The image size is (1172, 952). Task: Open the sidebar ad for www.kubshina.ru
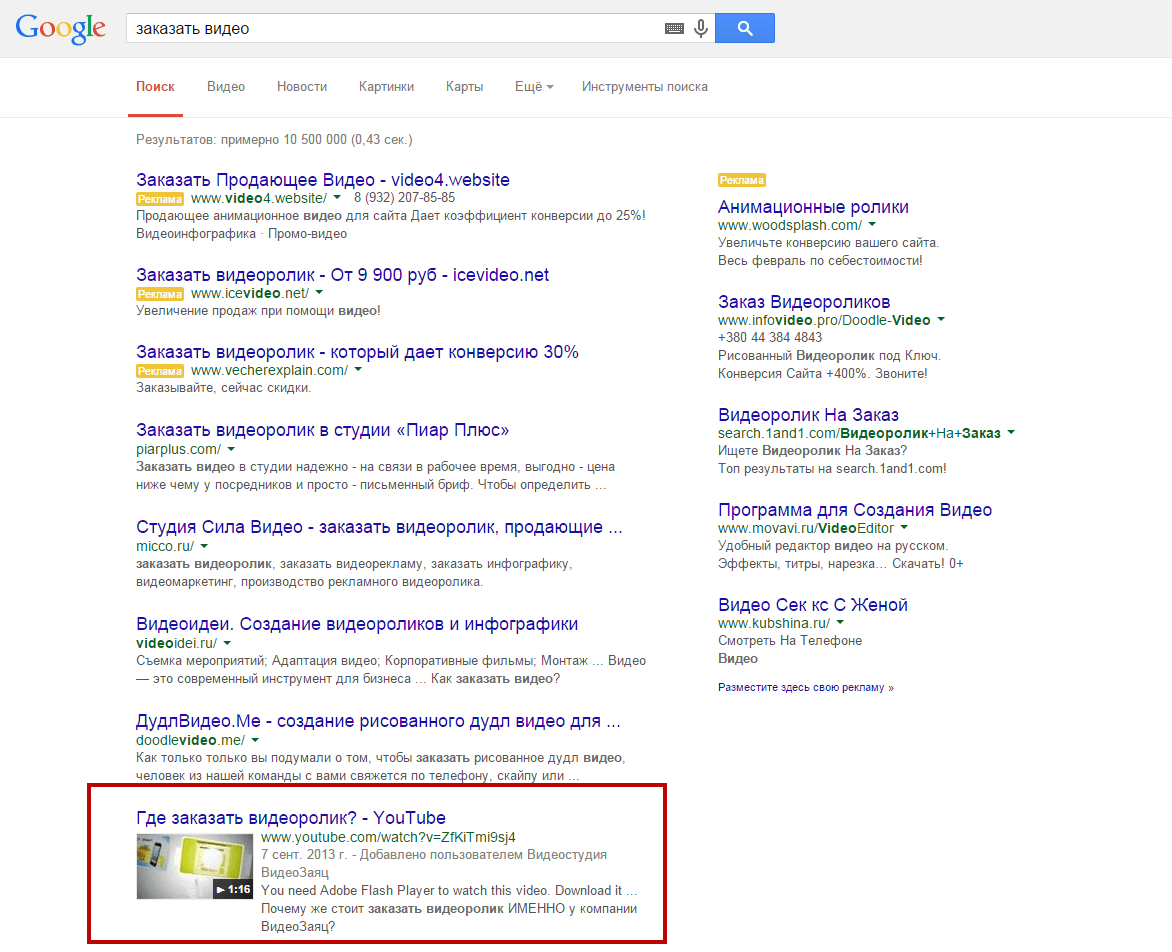click(813, 605)
